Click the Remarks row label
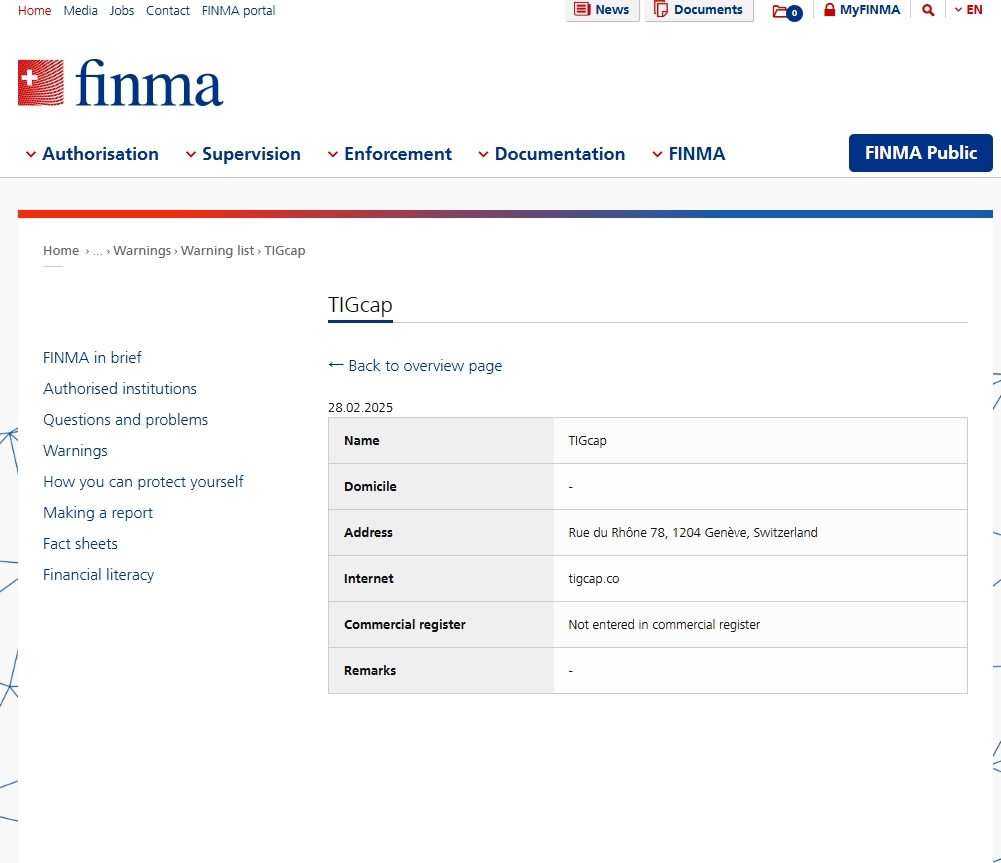This screenshot has height=863, width=1001. pyautogui.click(x=370, y=670)
